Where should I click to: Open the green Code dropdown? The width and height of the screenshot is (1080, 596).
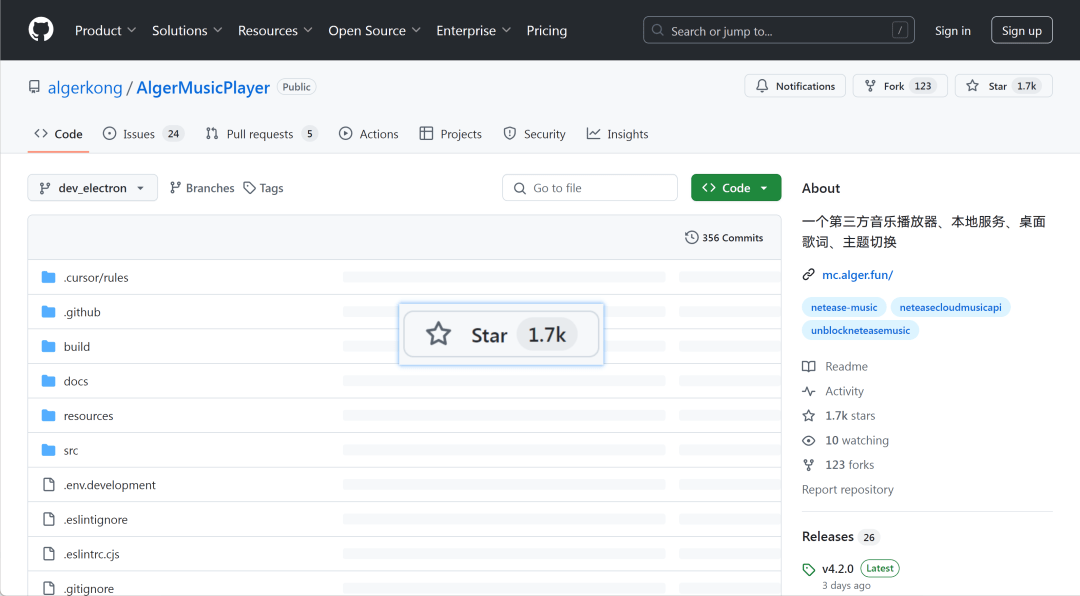tap(736, 187)
